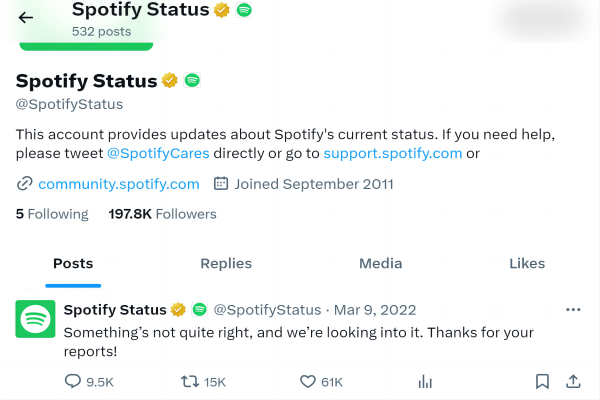
Task: Visit the community.spotify.com link
Action: pos(118,184)
